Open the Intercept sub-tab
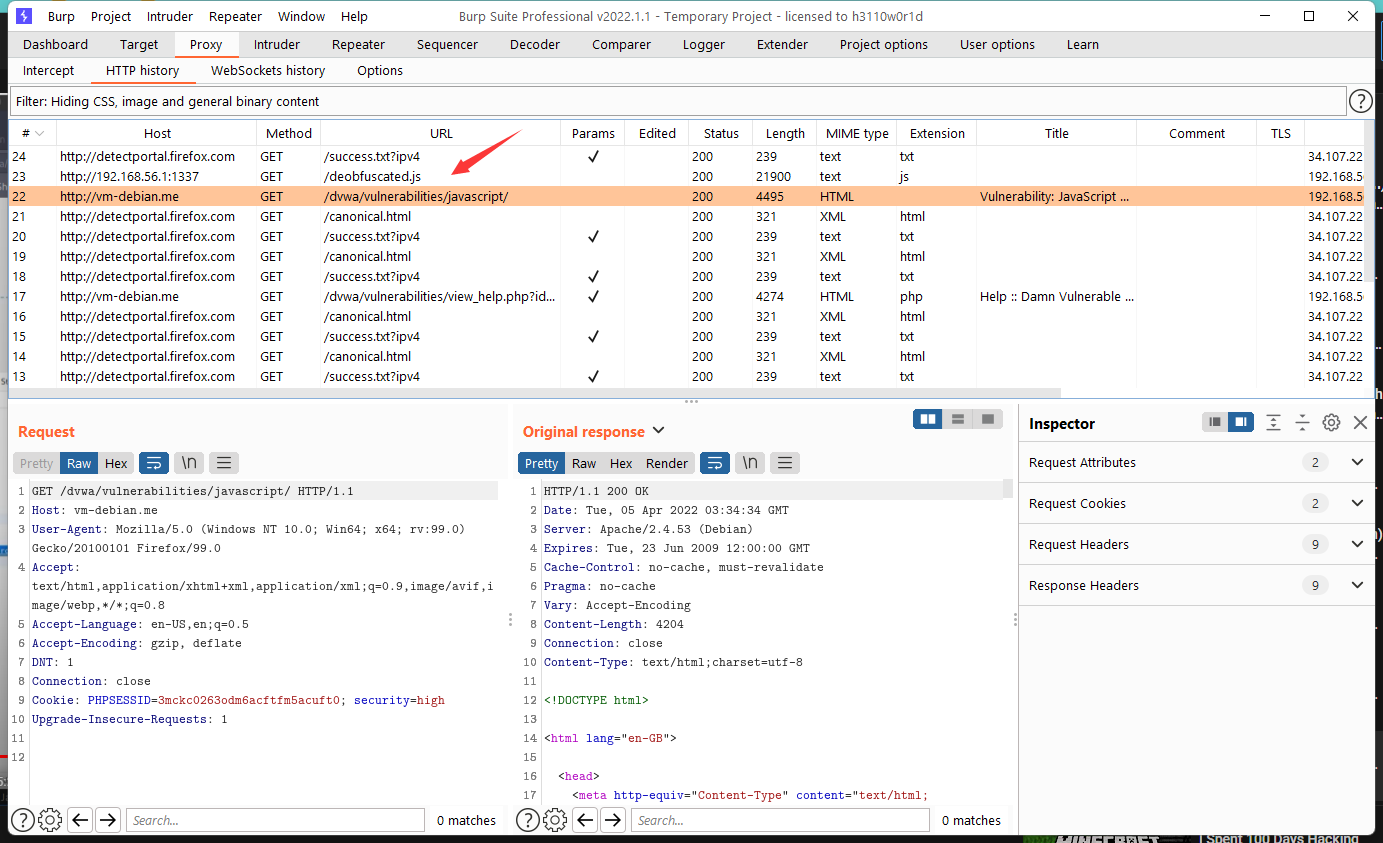The image size is (1383, 843). tap(49, 70)
